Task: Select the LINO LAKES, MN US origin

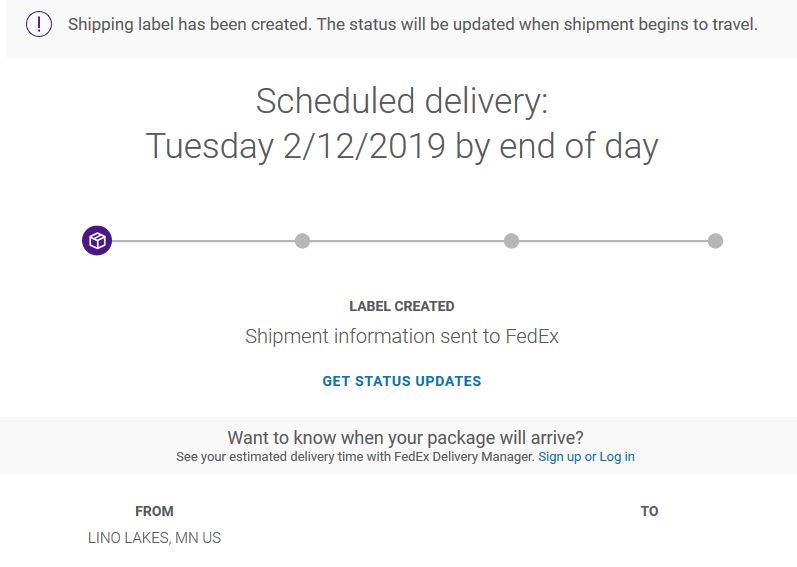Action: [154, 538]
